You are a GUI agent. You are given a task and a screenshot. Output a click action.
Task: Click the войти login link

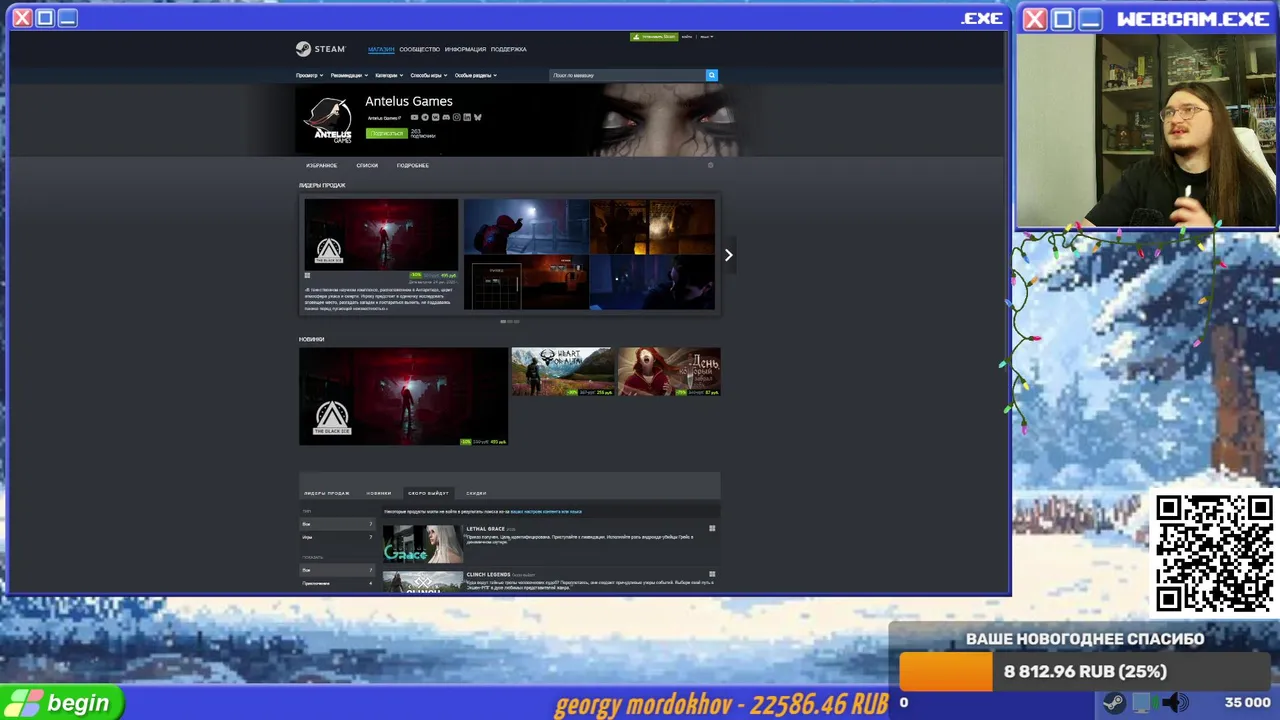point(687,37)
